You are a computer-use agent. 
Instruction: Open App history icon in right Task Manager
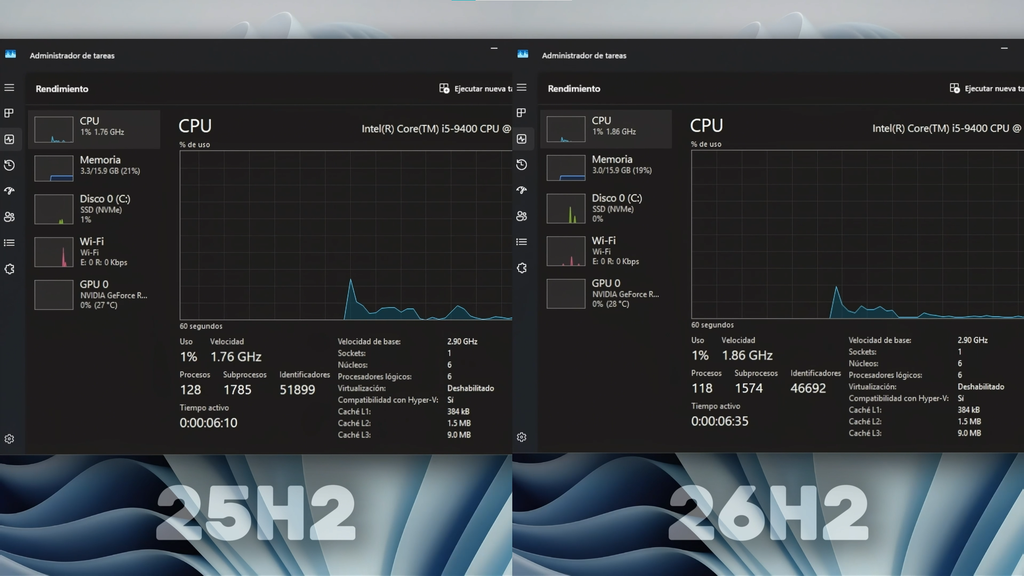[521, 165]
